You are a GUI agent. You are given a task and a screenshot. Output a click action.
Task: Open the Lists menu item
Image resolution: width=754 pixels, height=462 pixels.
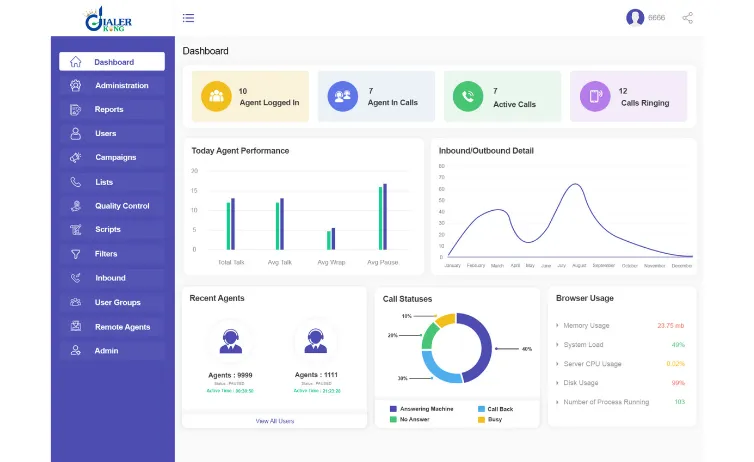point(112,182)
